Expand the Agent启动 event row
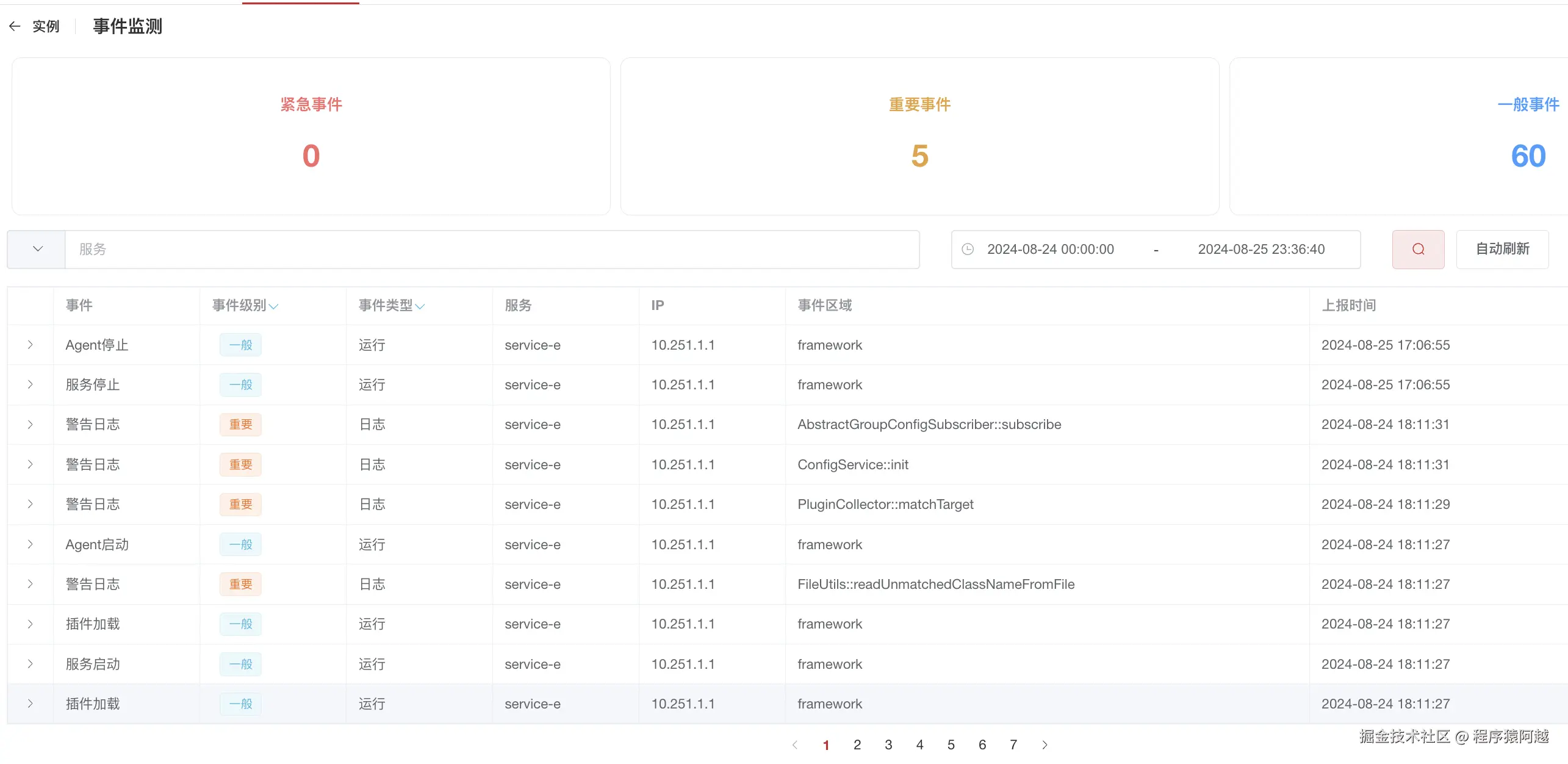Screen dimensions: 1568x764 [x=30, y=544]
